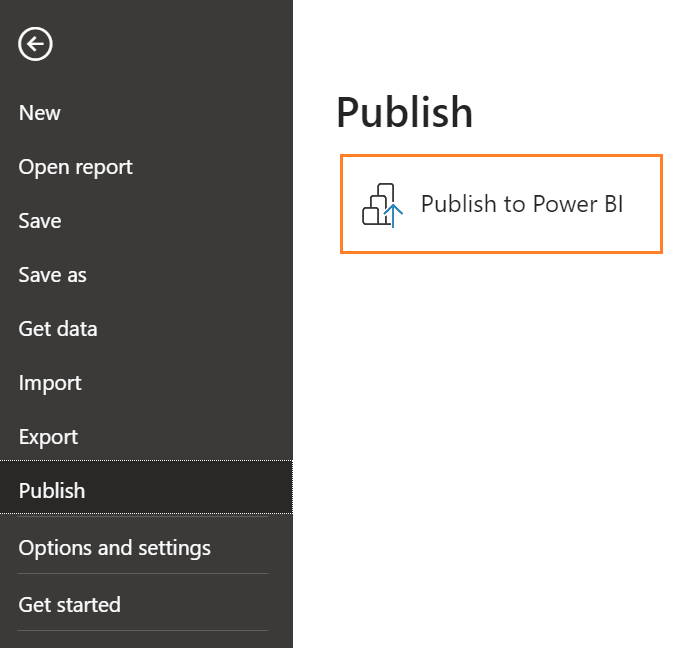Screen dimensions: 680x648
Task: Click the Publish to Power BI label
Action: click(522, 204)
